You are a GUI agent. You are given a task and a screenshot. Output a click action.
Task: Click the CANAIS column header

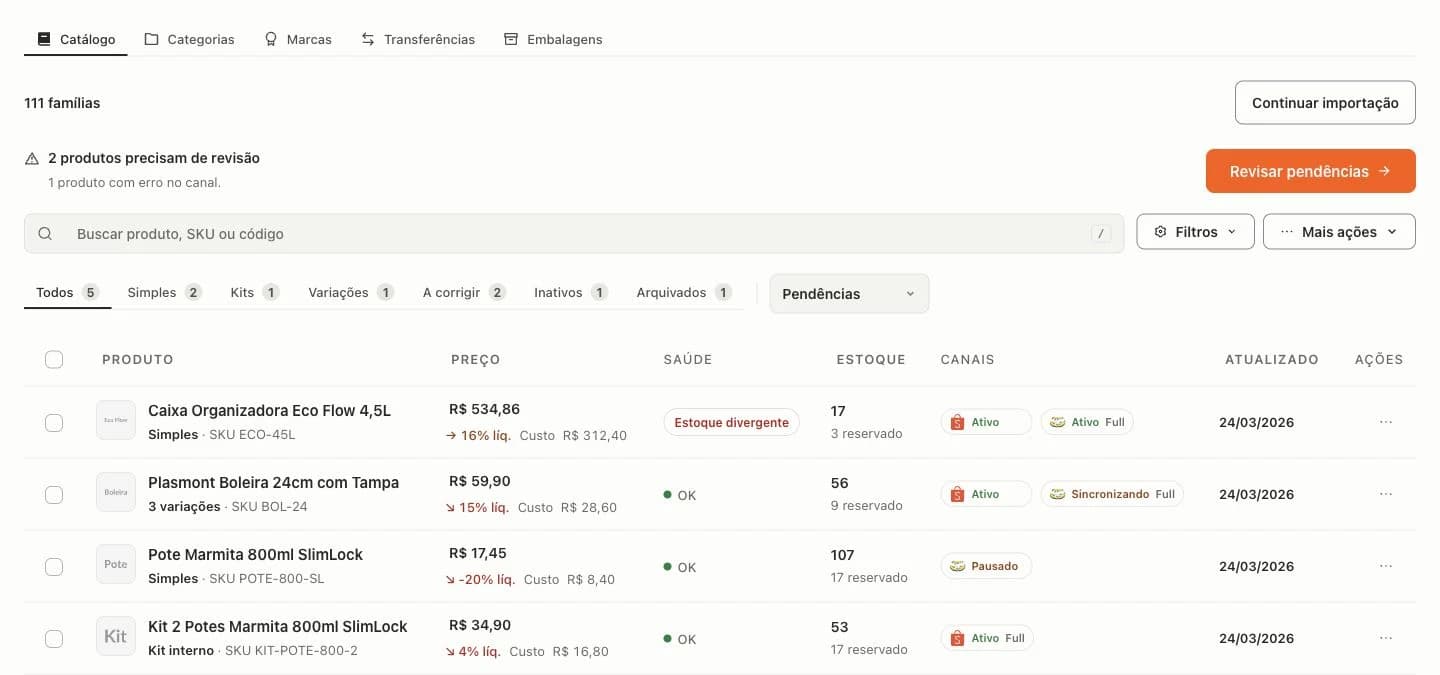pyautogui.click(x=968, y=359)
